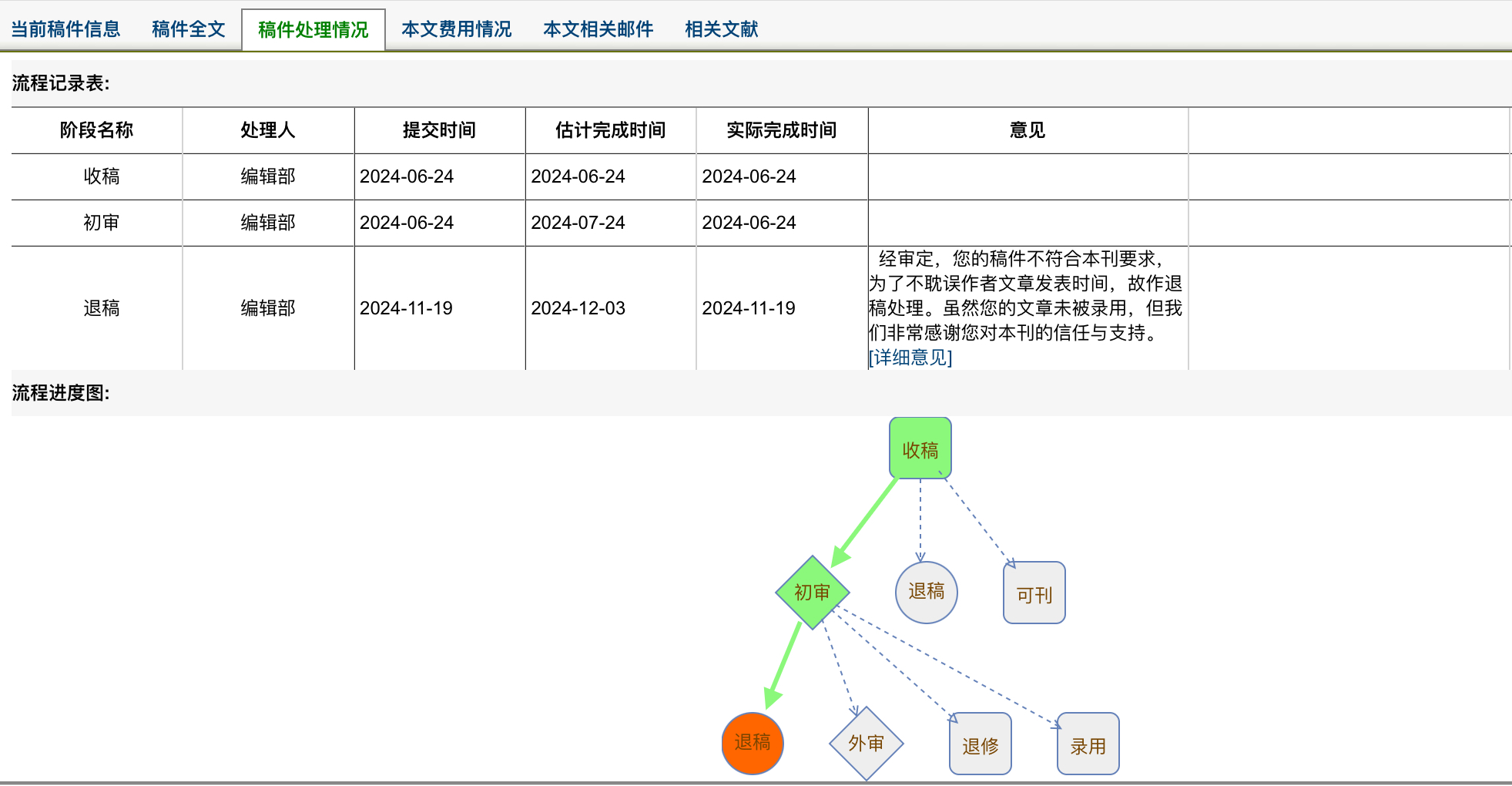The image size is (1512, 786).
Task: Click the 退修 flowchart node
Action: 981,744
